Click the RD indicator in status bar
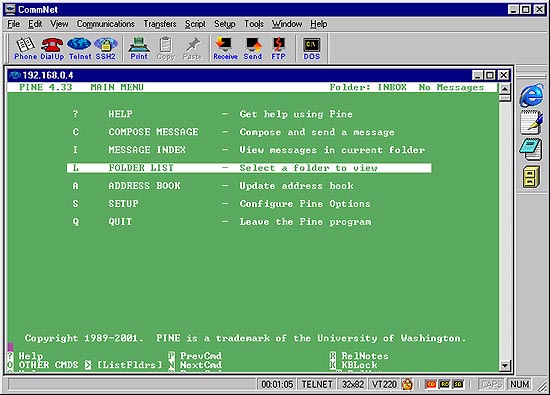550x395 pixels. click(x=444, y=384)
